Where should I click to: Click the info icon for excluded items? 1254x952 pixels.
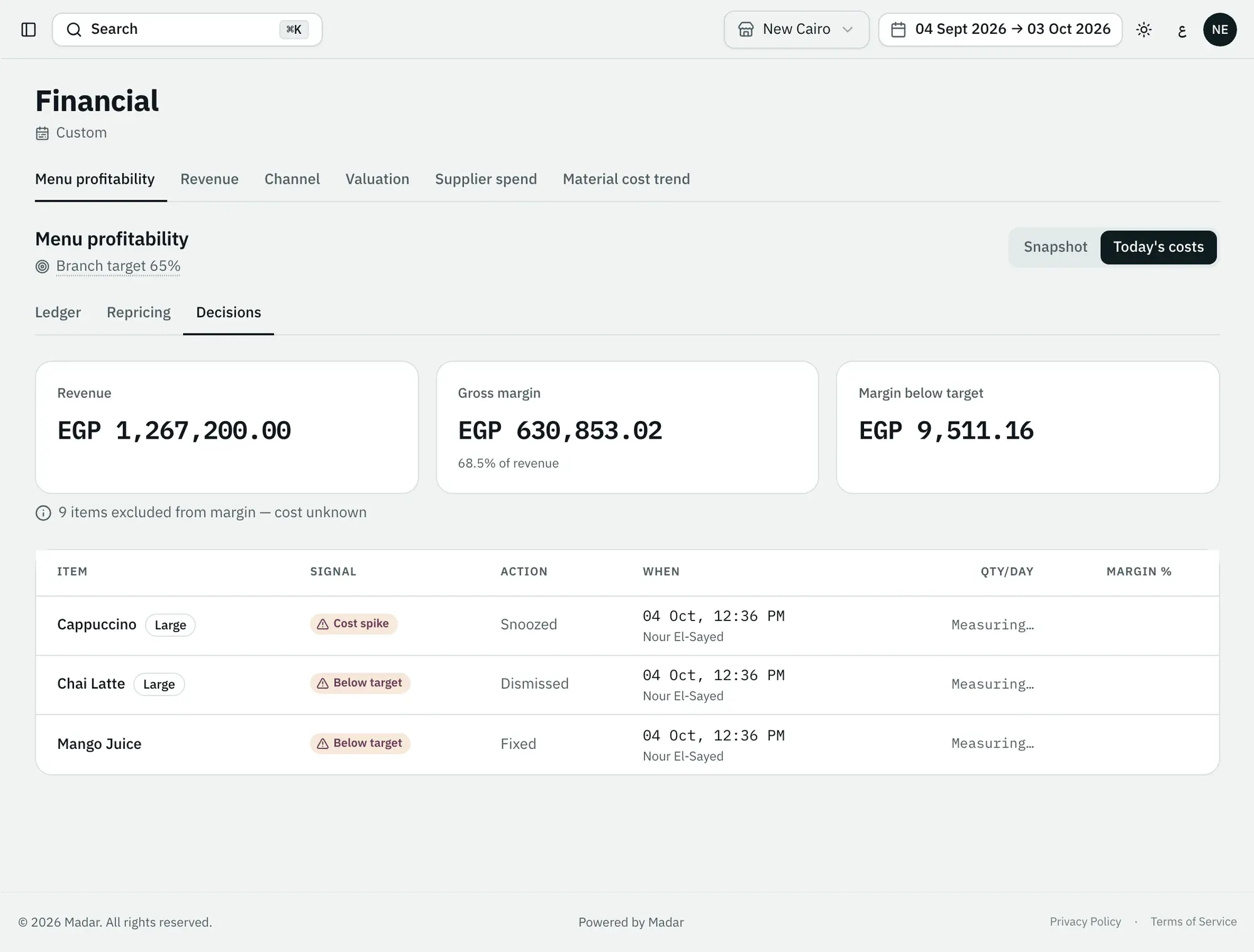(43, 513)
